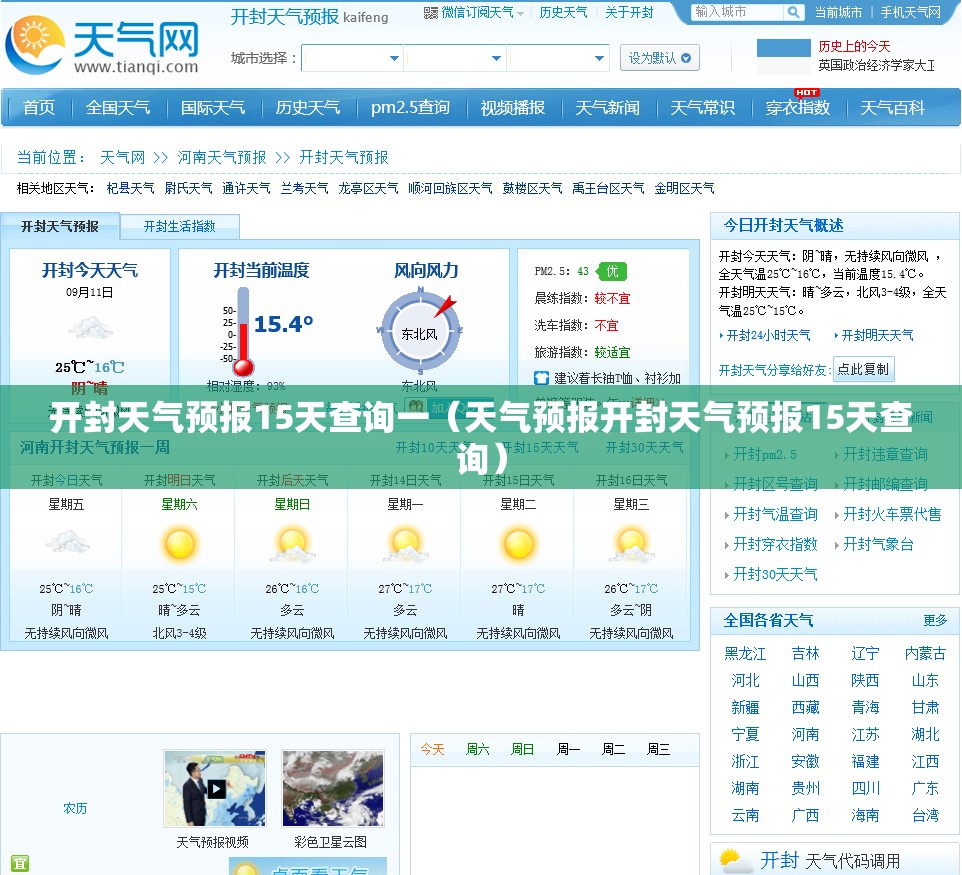Image resolution: width=962 pixels, height=875 pixels.
Task: Click the PM2.5 优 quality badge
Action: (x=612, y=271)
